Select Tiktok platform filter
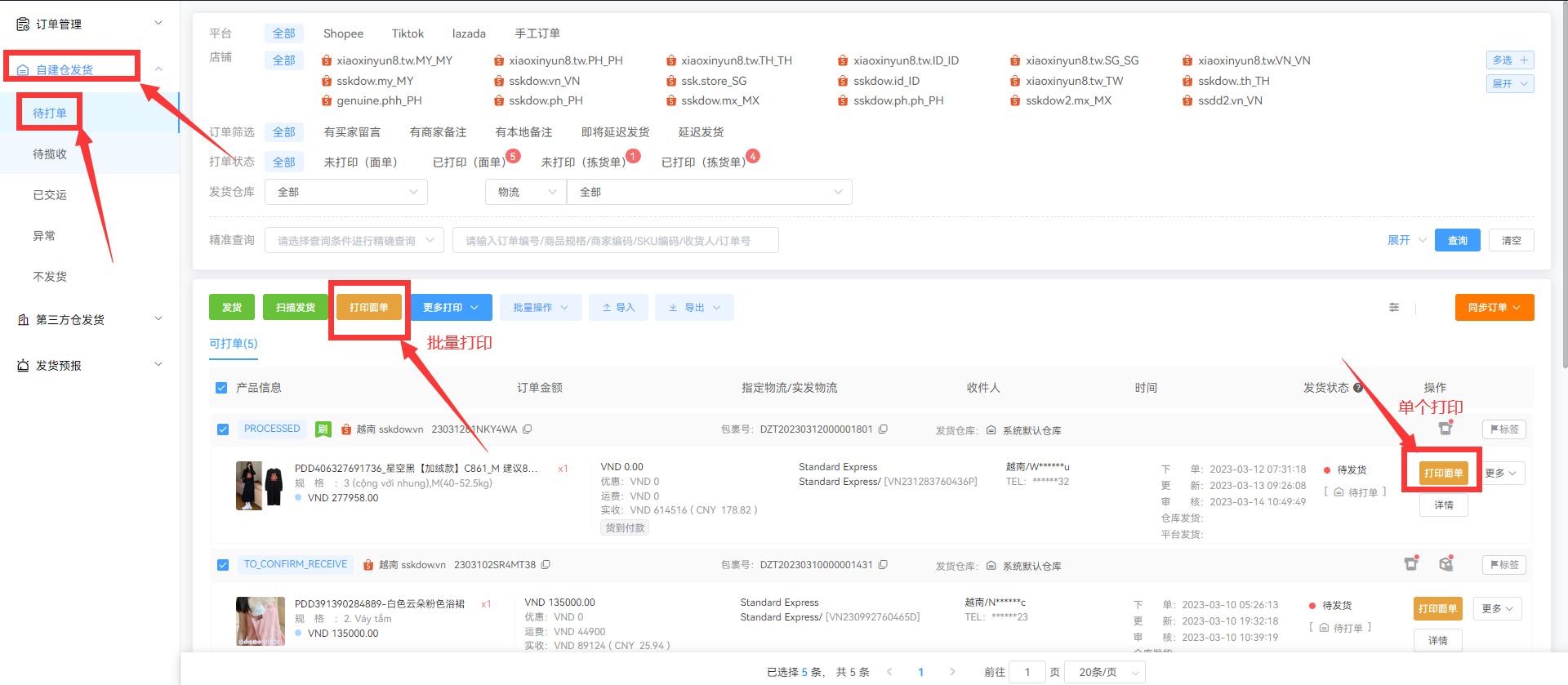Screen dimensions: 1568x685 coord(408,33)
